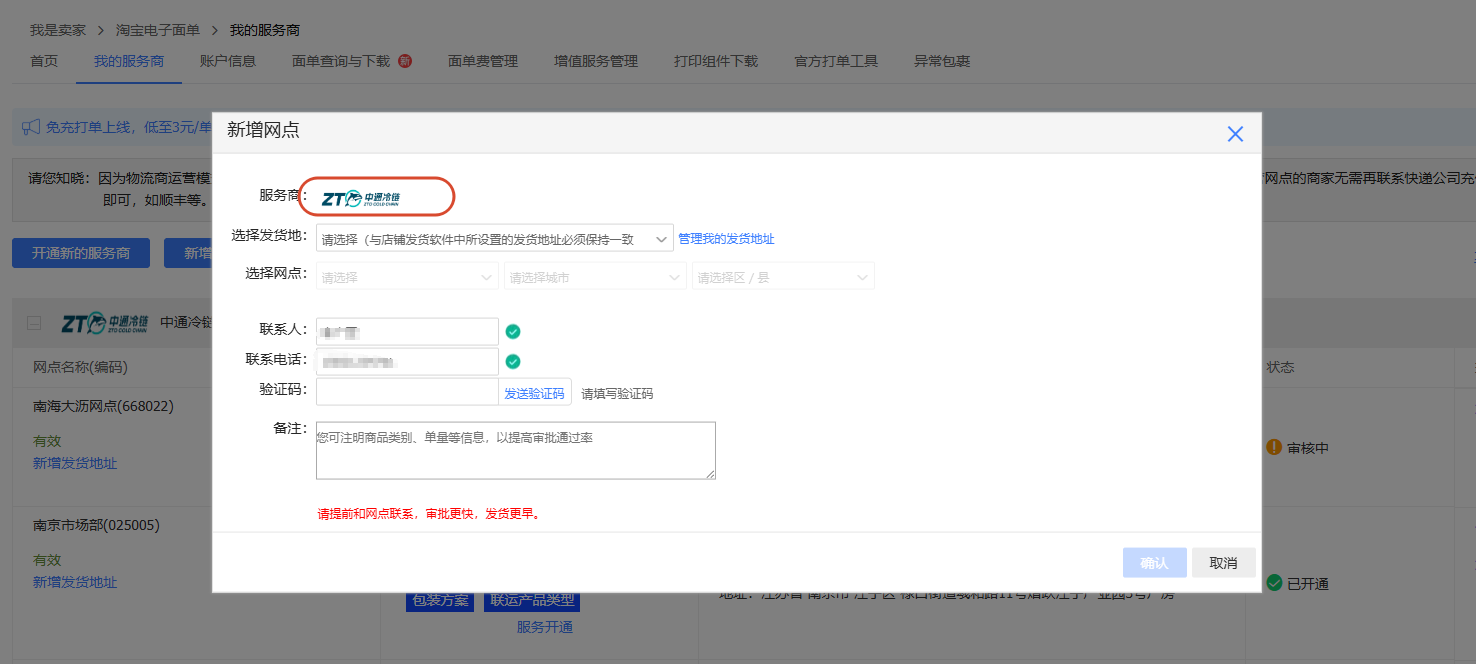
Task: Switch to 账户信息 tab
Action: pyautogui.click(x=228, y=61)
